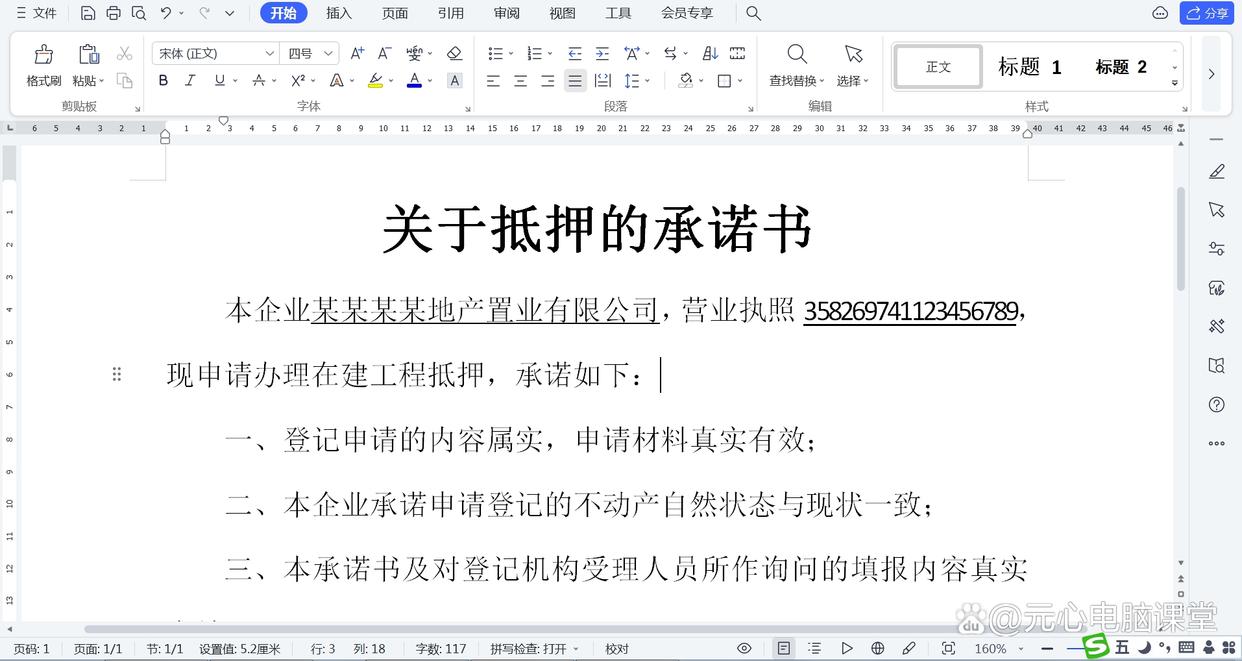Open the 文件 (File) menu
Viewport: 1242px width, 661px height.
point(35,13)
